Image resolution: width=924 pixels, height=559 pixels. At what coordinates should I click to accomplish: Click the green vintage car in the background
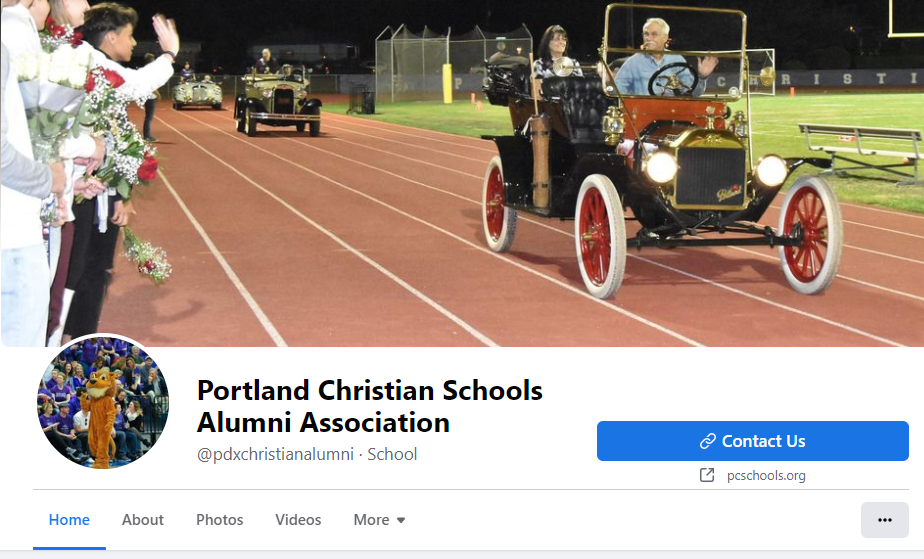point(278,100)
